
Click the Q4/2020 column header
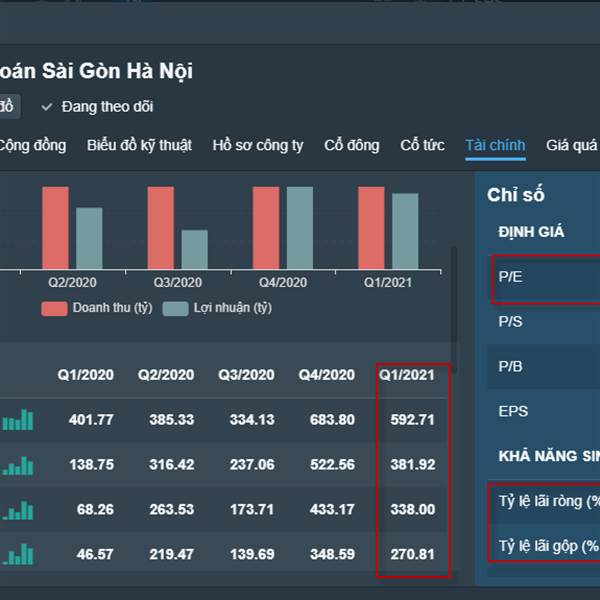(x=326, y=375)
